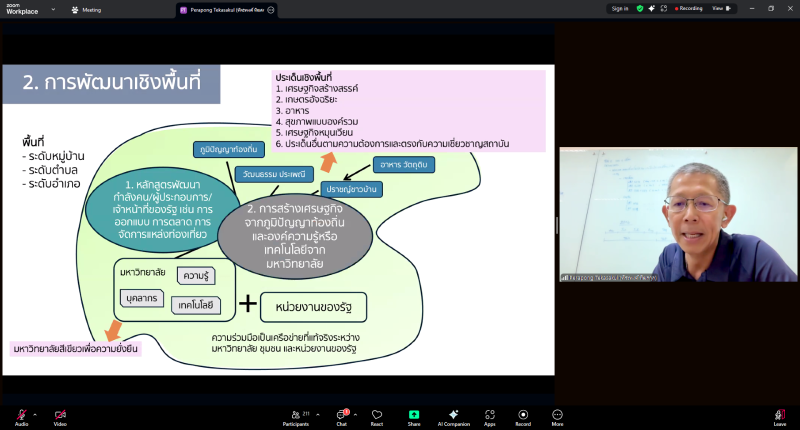Screen dimensions: 800x430
Task: Unmute the microphone with the Audio button
Action: click(21, 414)
